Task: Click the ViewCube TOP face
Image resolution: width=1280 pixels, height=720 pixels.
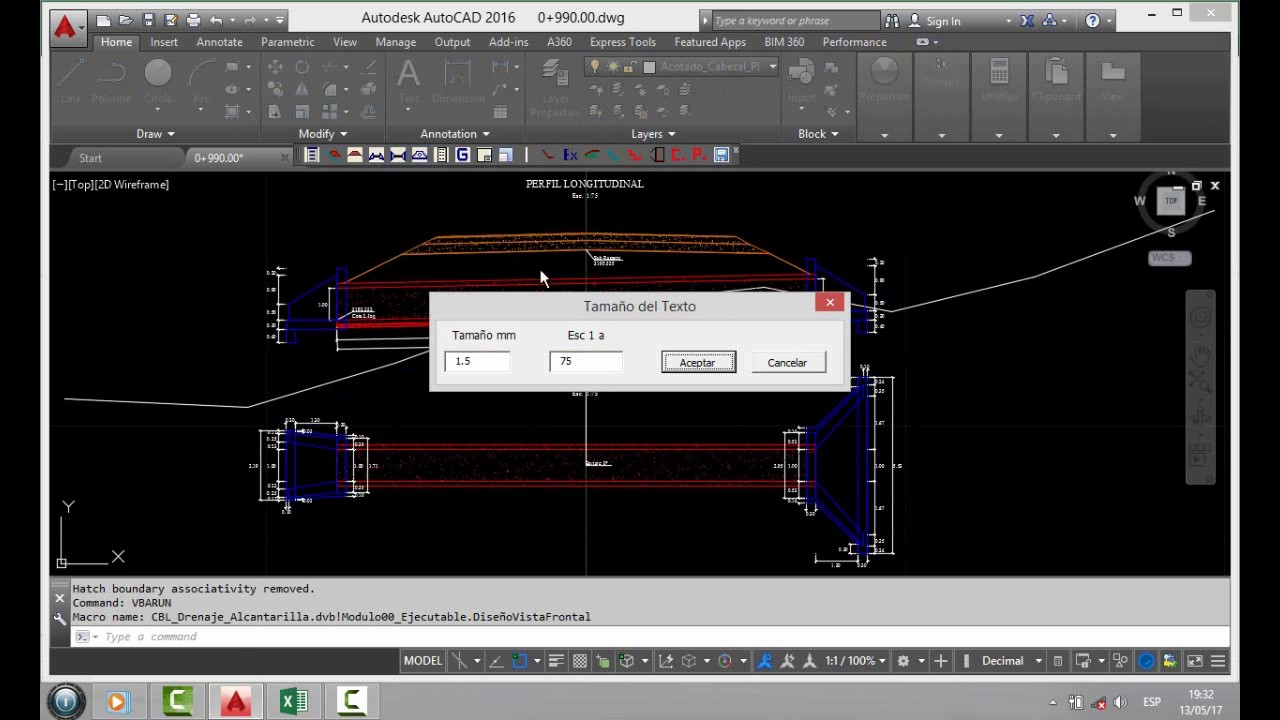Action: [1171, 200]
